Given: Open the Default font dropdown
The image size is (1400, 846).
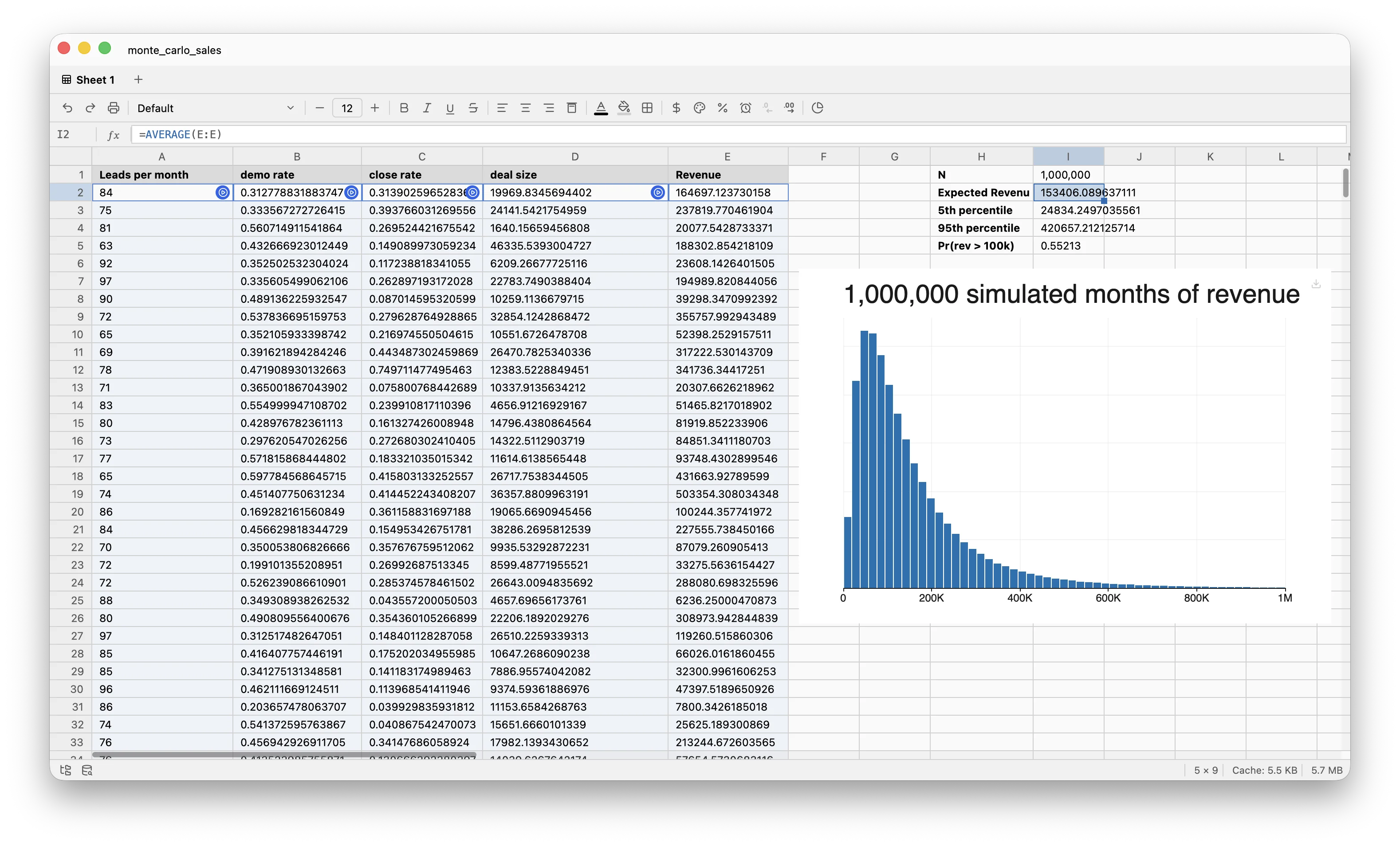Looking at the screenshot, I should pyautogui.click(x=215, y=108).
